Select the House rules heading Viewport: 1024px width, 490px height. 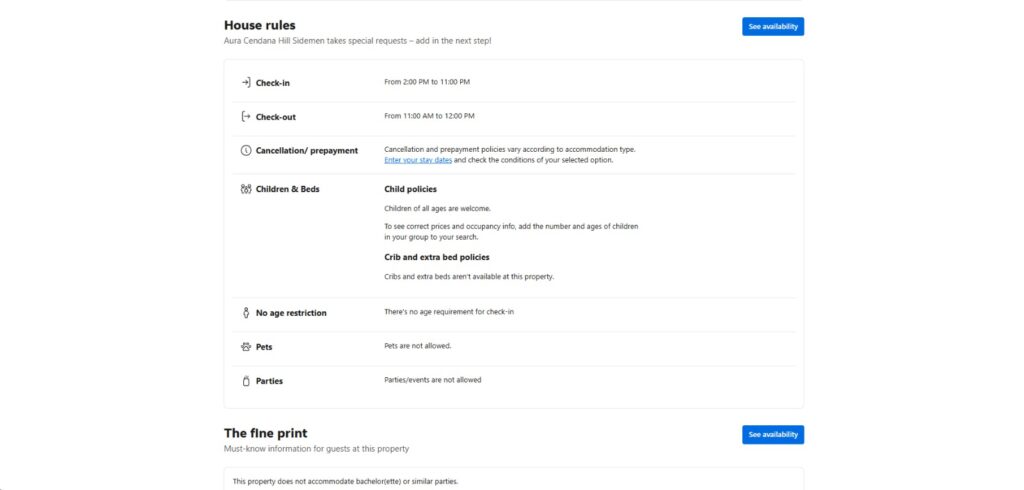[260, 25]
